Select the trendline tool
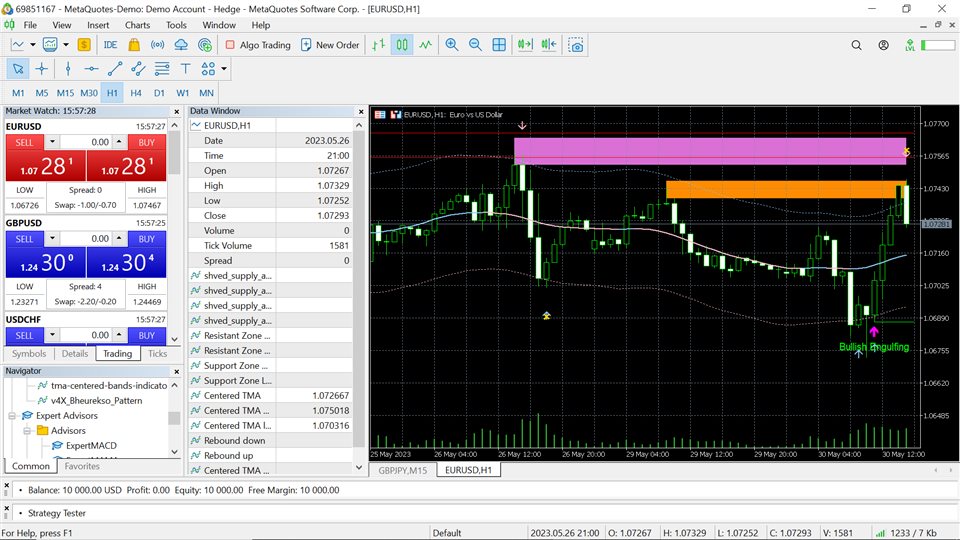The width and height of the screenshot is (960, 540). pyautogui.click(x=115, y=69)
